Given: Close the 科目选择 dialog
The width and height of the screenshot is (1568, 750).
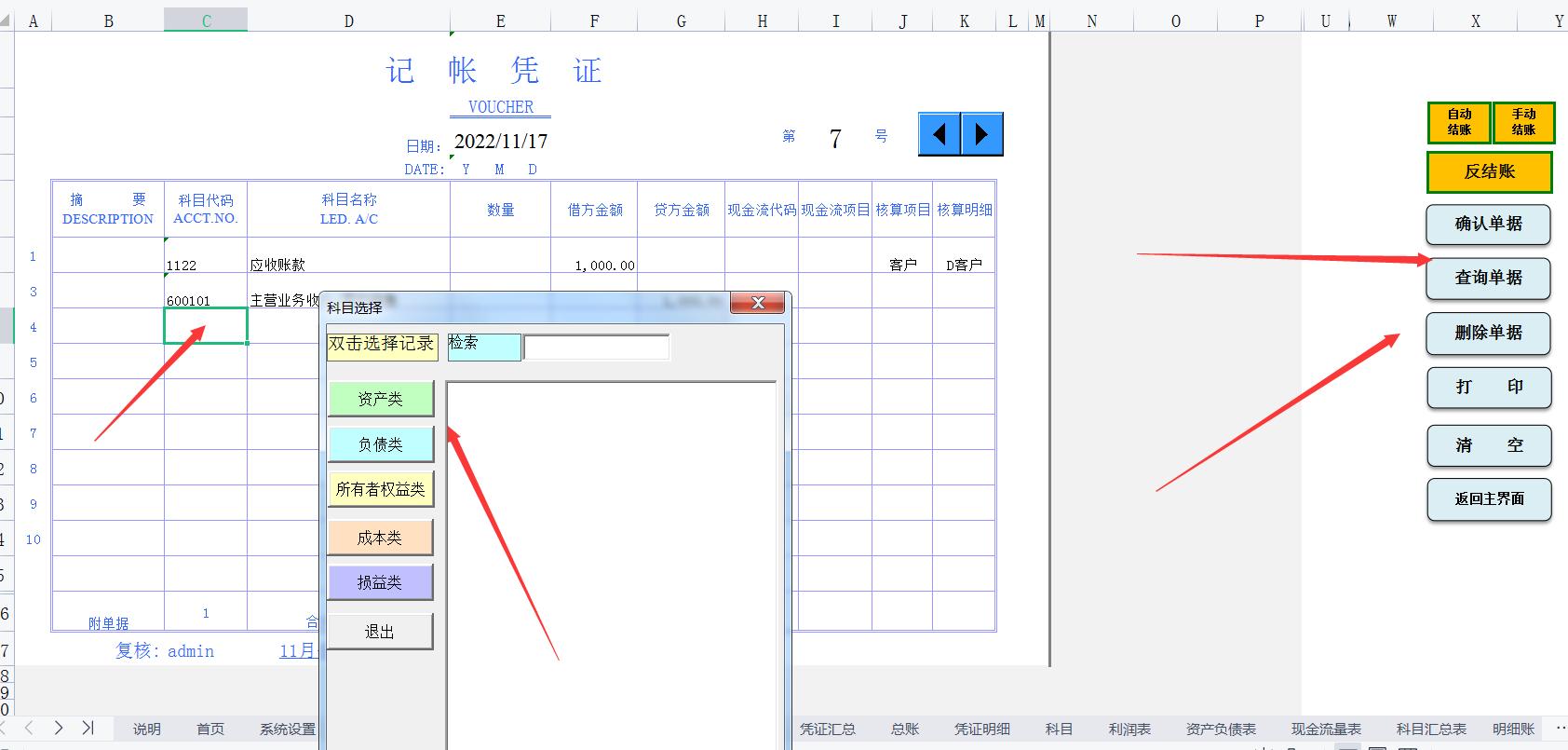Looking at the screenshot, I should click(758, 303).
